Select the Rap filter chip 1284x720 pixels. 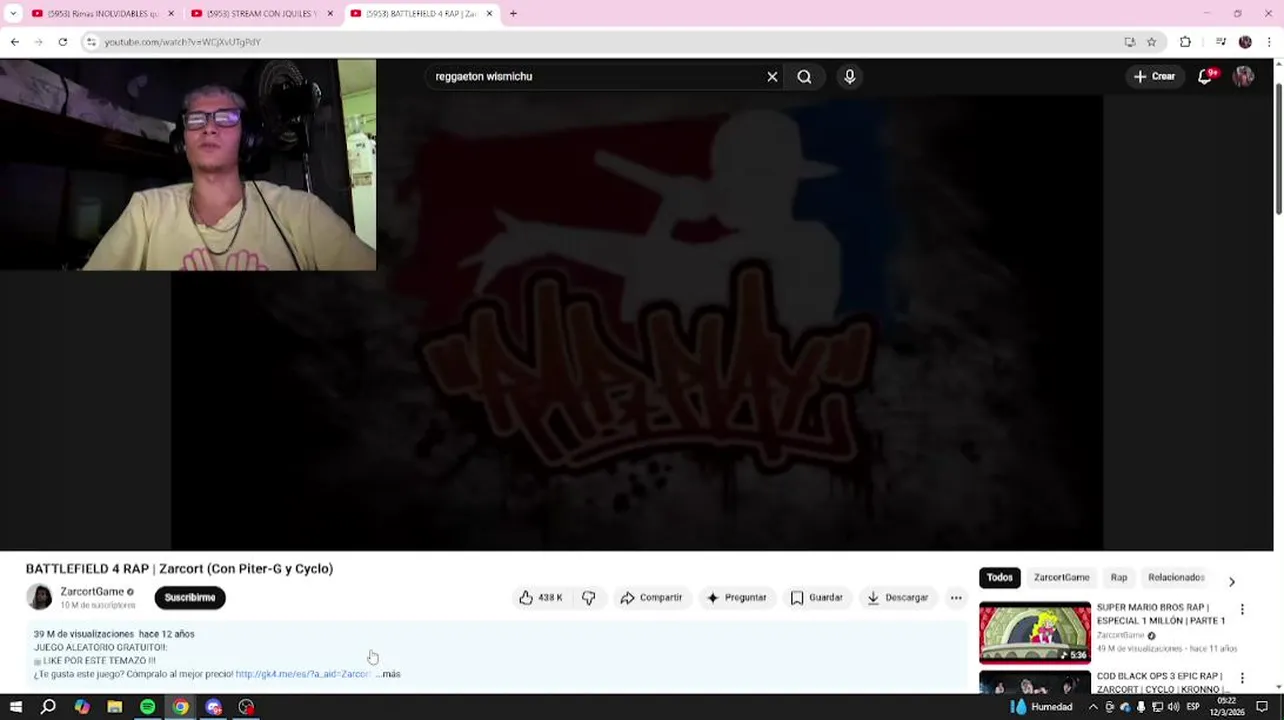(x=1119, y=577)
